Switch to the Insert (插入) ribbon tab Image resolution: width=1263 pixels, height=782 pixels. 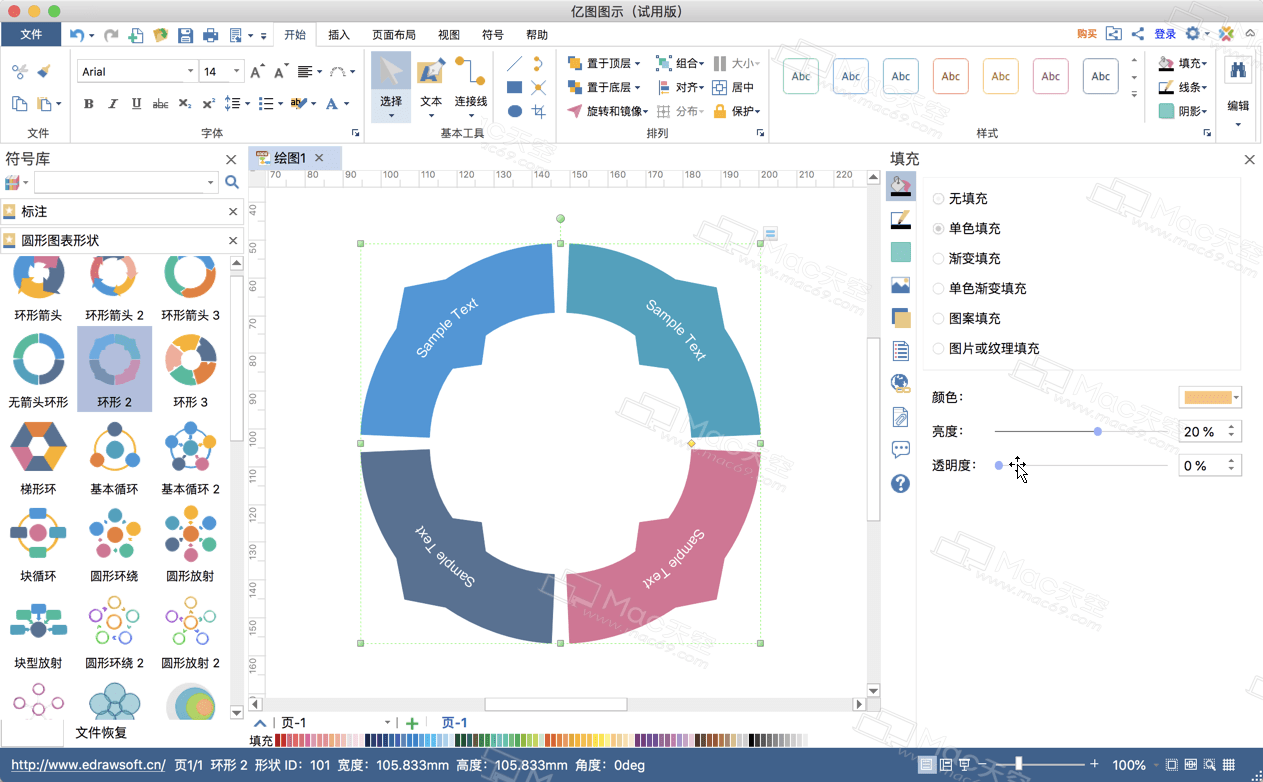[339, 35]
